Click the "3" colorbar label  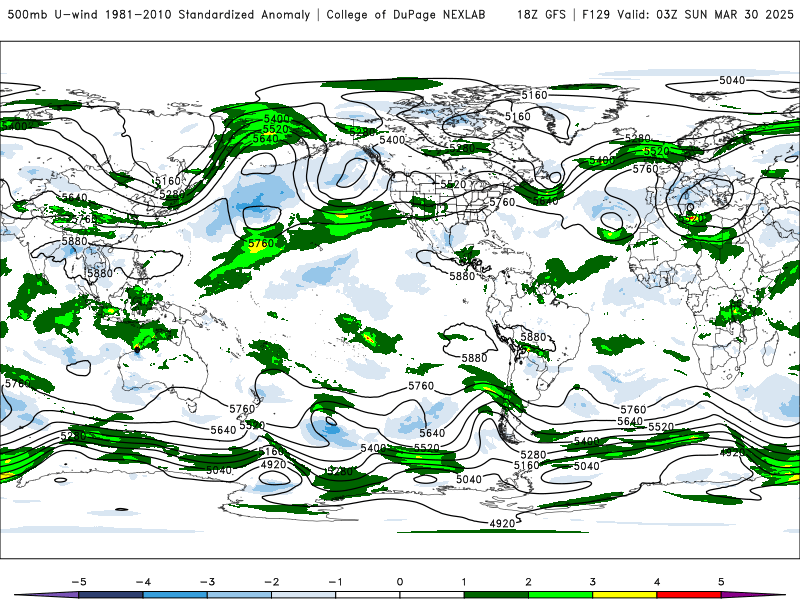tap(593, 582)
